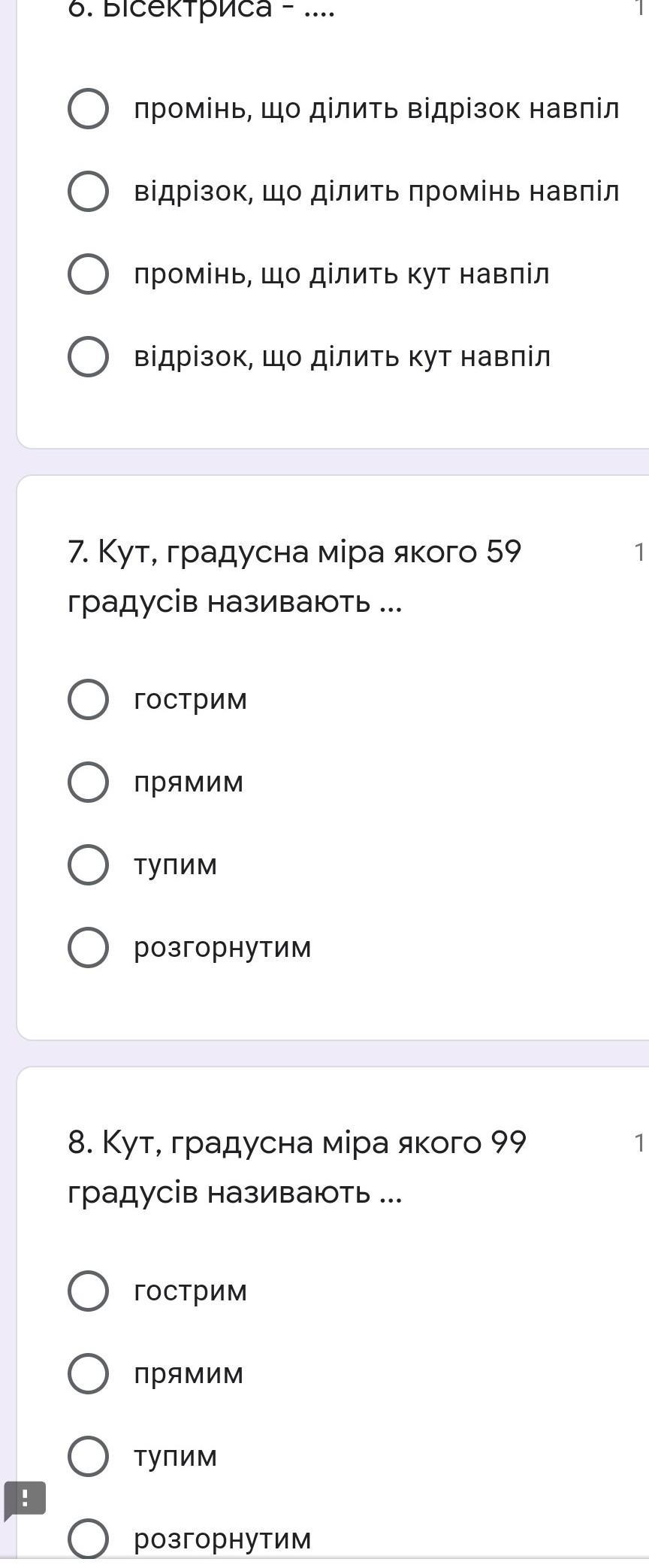649x1568 pixels.
Task: Click the point value next to question 7
Action: 639,552
